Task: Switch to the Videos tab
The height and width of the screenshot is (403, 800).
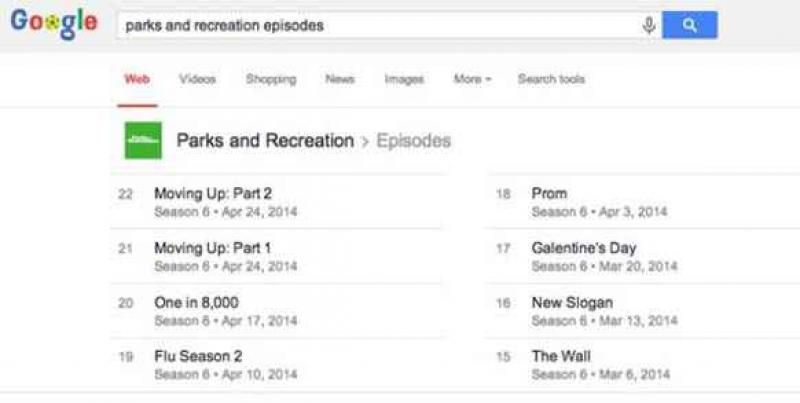Action: coord(197,79)
